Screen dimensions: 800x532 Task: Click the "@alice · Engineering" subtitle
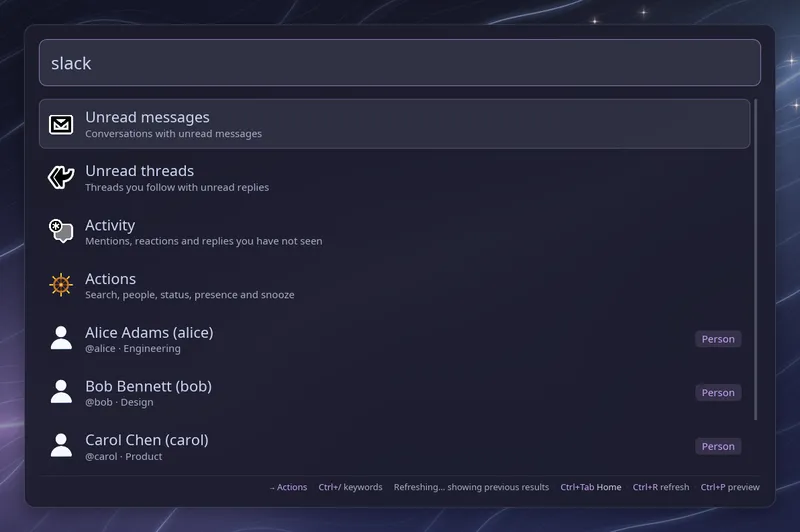[x=133, y=348]
